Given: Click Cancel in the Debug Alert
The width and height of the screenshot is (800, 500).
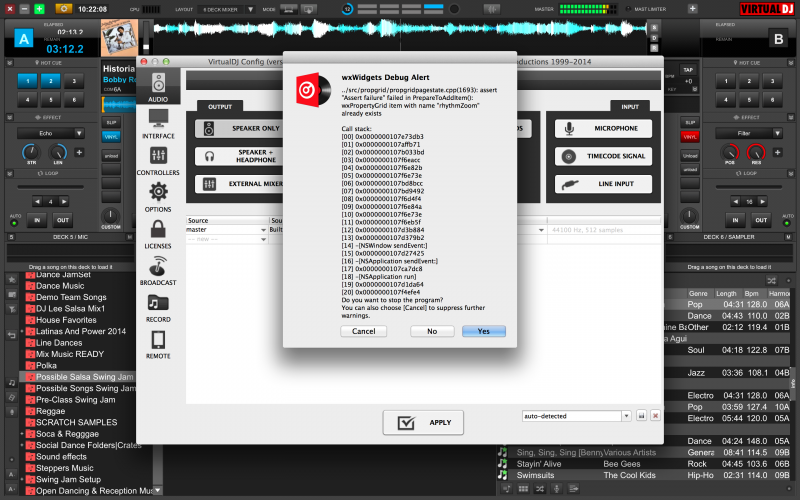Looking at the screenshot, I should click(x=363, y=331).
